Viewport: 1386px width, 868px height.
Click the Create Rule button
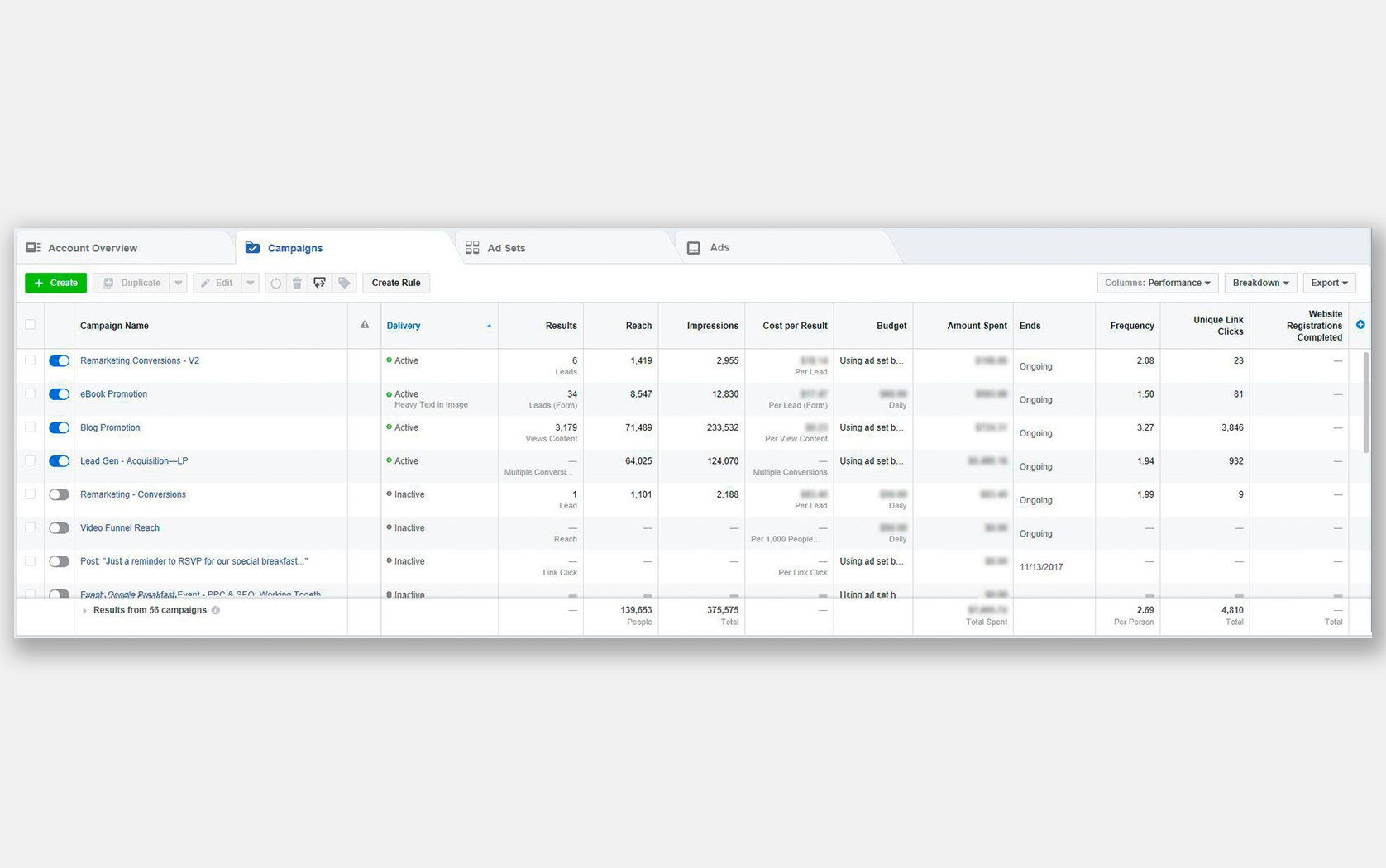[x=396, y=283]
